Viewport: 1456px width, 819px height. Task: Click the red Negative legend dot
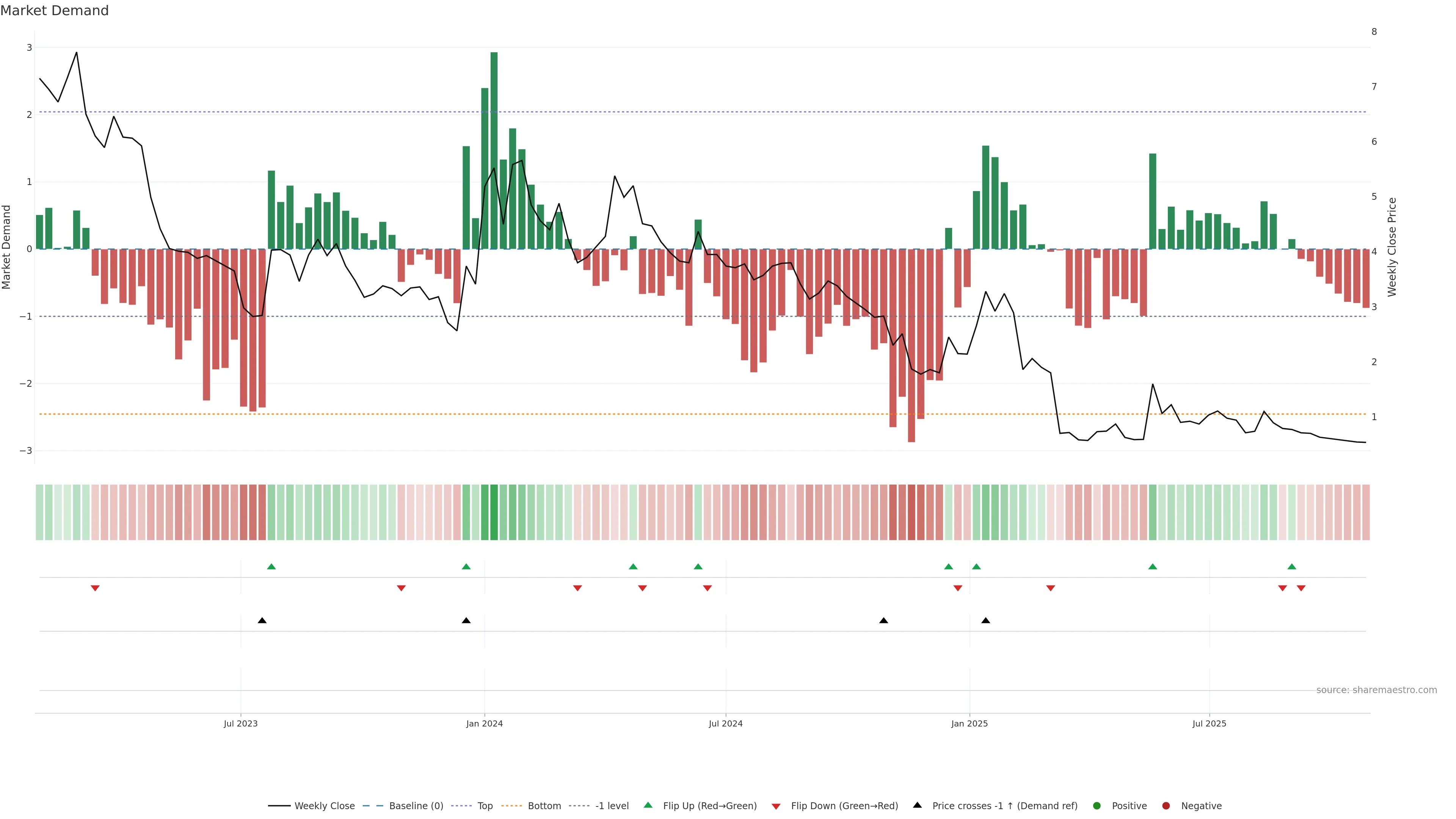(1166, 805)
